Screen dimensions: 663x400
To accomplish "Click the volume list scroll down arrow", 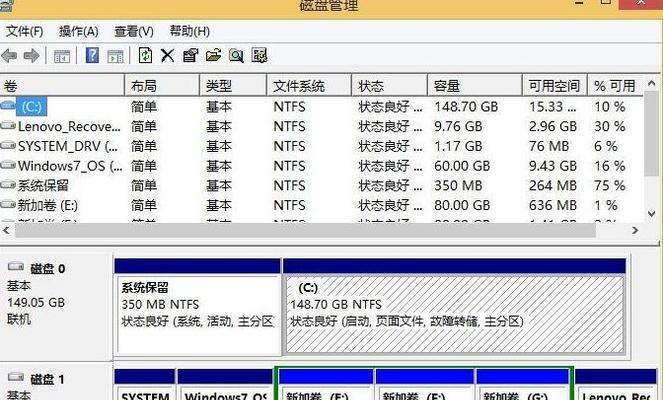I will (652, 214).
